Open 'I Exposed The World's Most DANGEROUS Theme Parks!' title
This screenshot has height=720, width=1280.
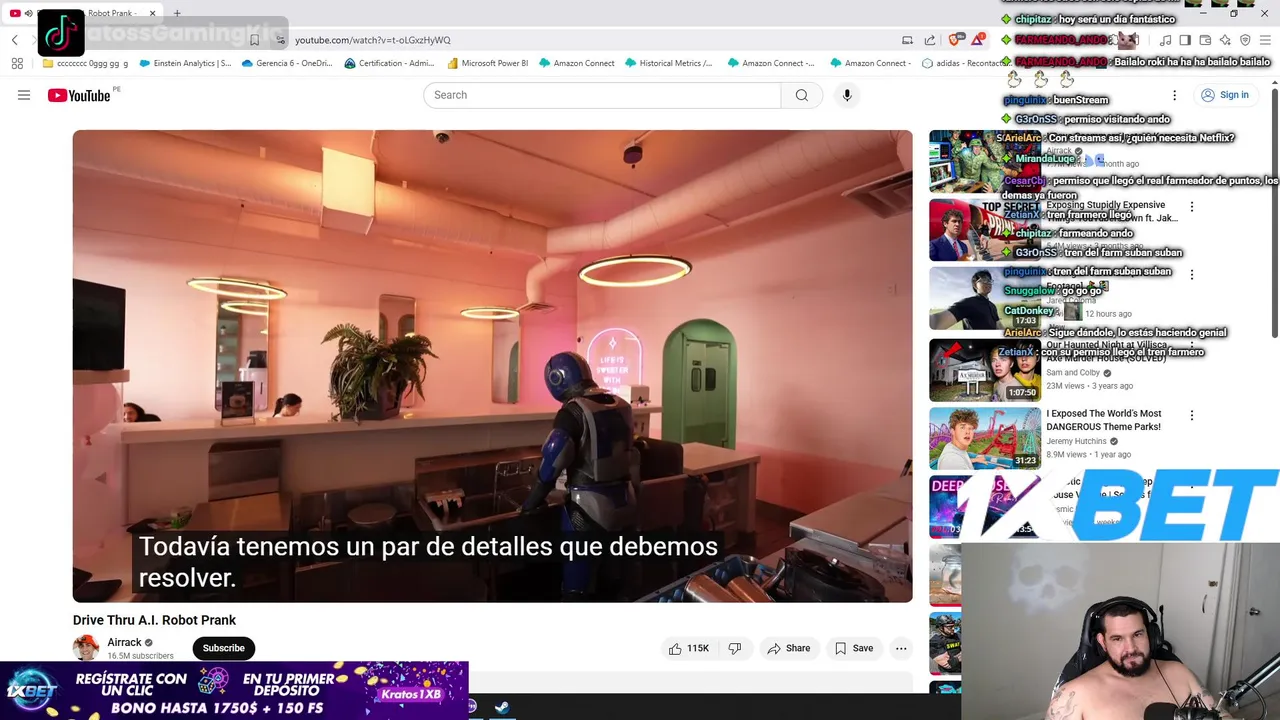1104,420
